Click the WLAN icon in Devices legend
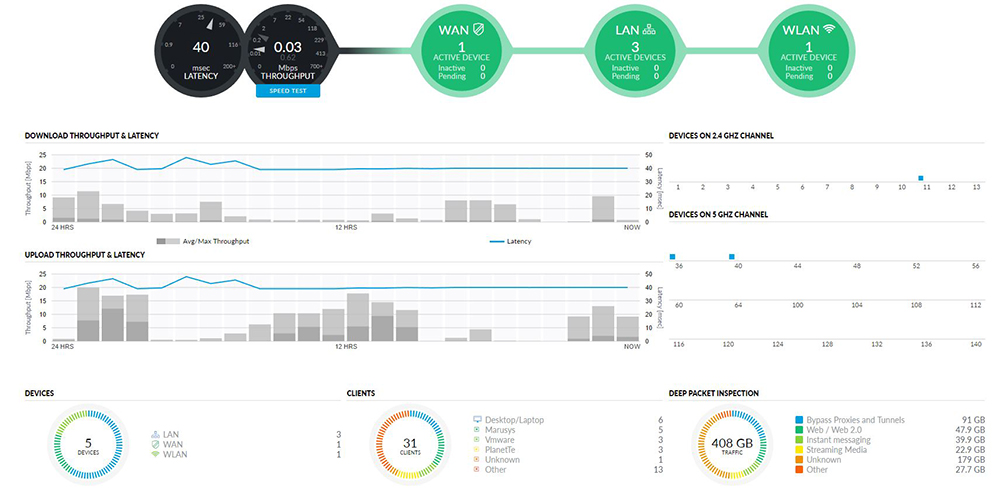 point(155,455)
